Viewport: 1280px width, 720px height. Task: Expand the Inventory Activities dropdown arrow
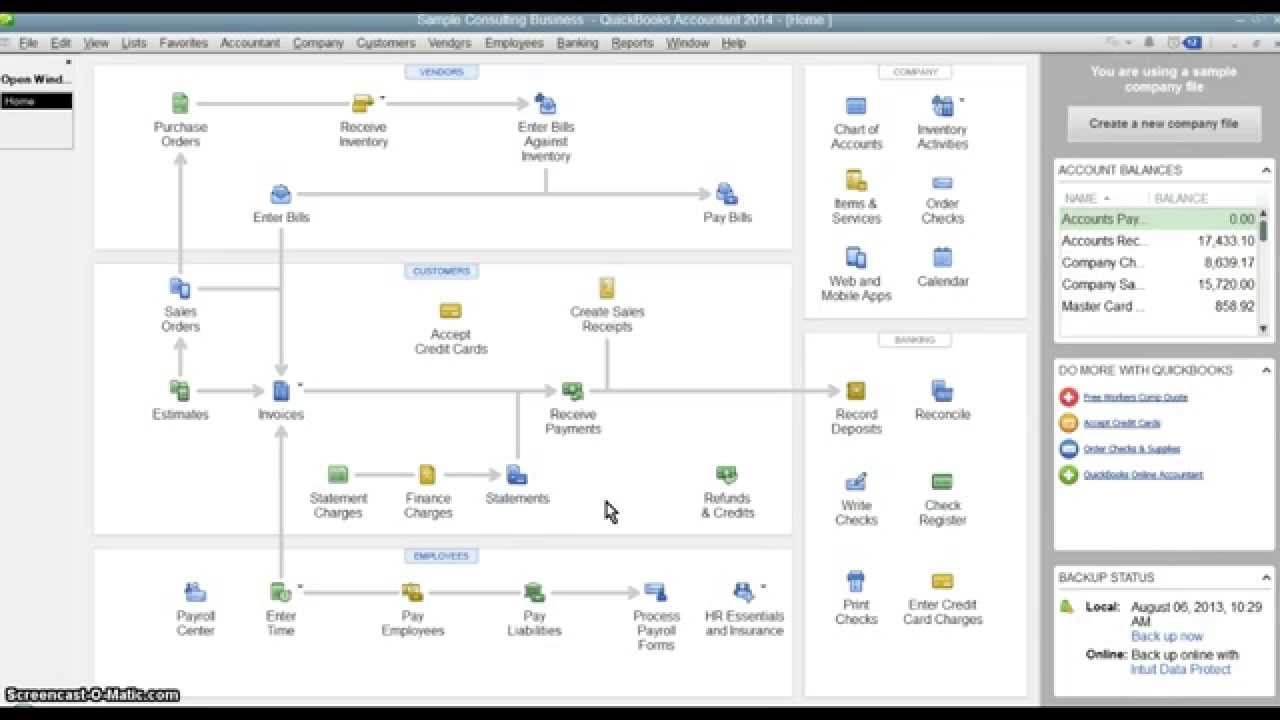pyautogui.click(x=961, y=100)
